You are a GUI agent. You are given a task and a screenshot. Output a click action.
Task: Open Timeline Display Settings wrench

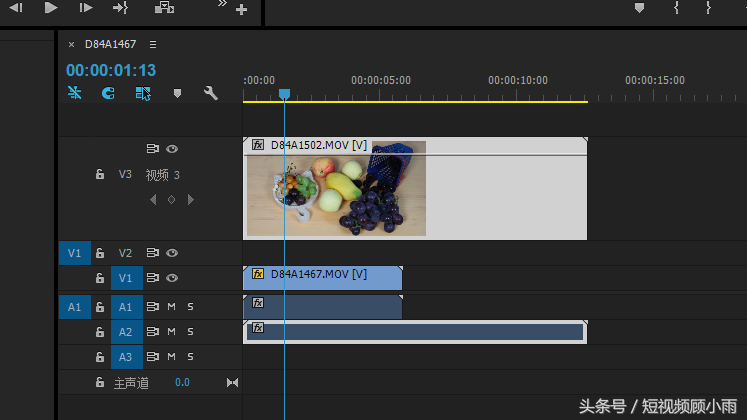(x=211, y=93)
